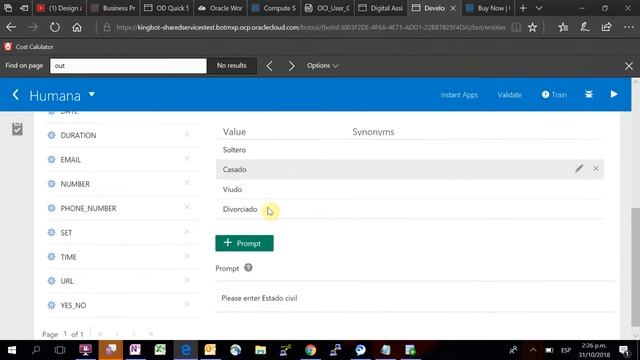This screenshot has height=360, width=640.
Task: Click the gear icon beside YES_NO
Action: click(51, 305)
